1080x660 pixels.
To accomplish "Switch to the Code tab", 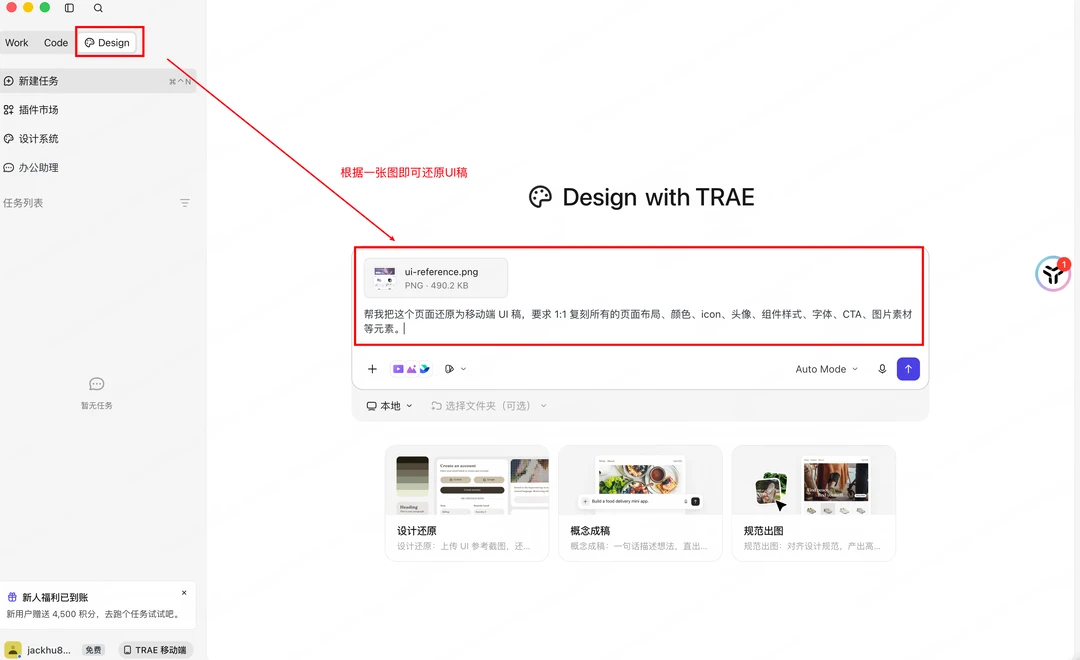I will point(56,43).
